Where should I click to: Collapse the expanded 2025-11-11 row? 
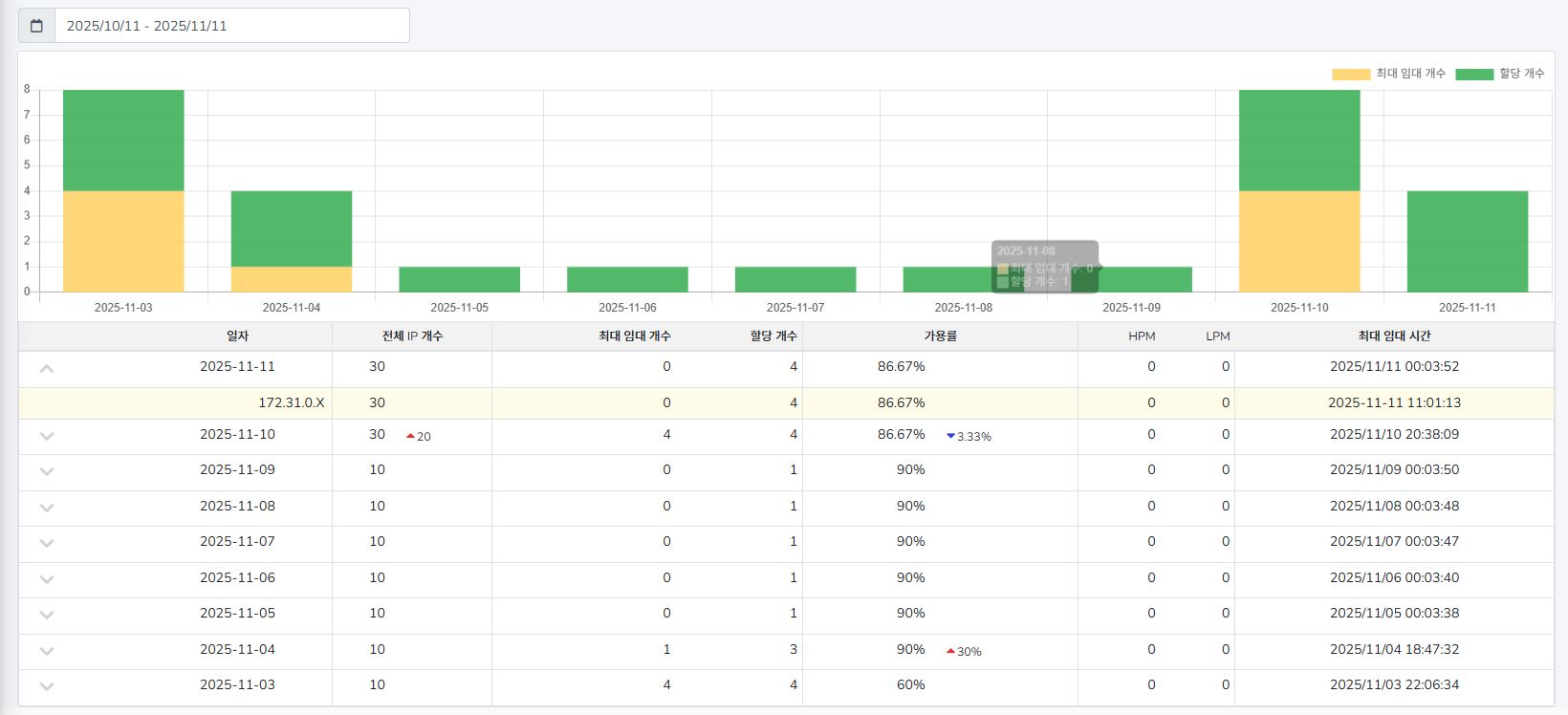pos(47,368)
